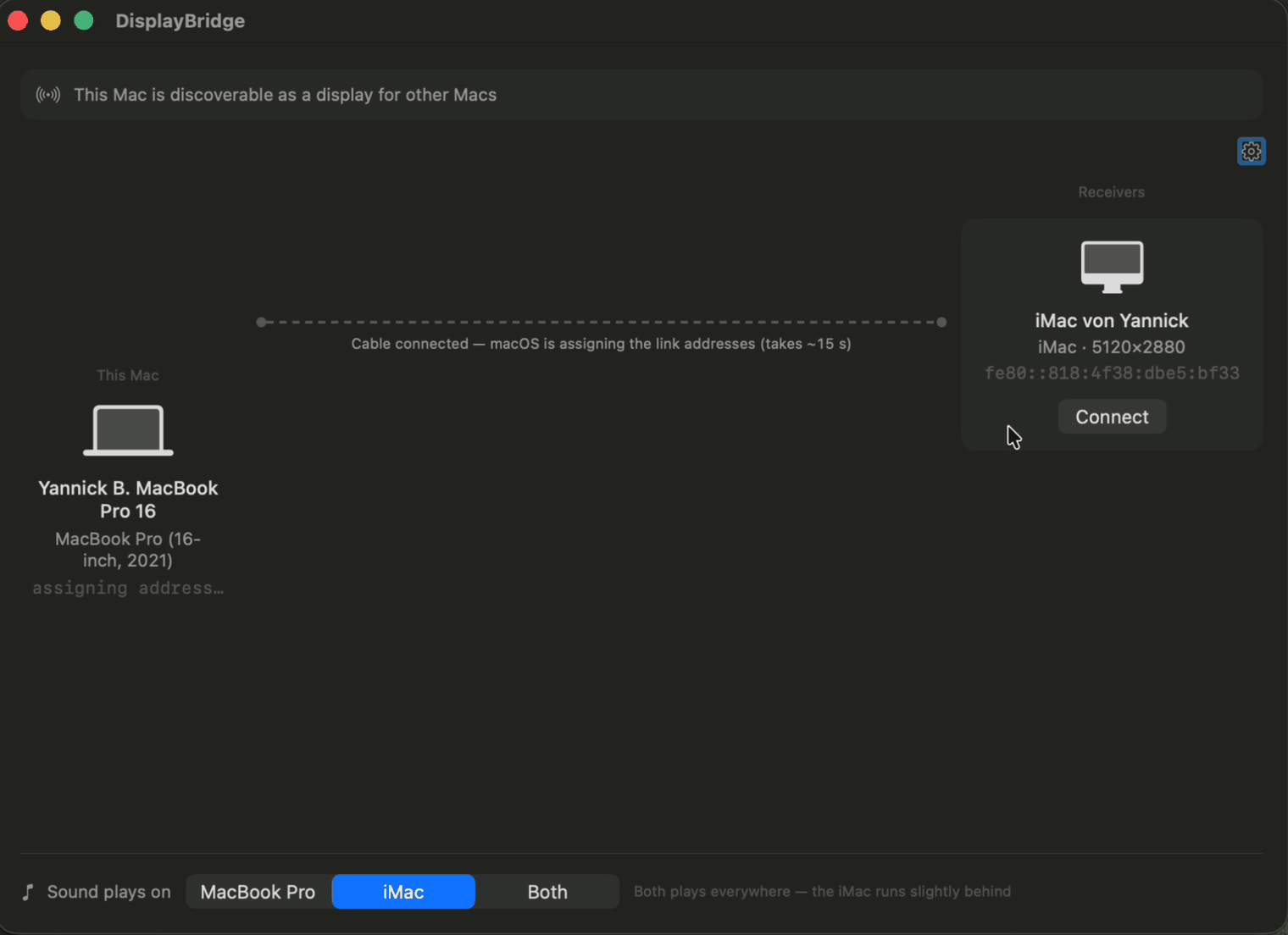
Task: Click MacBook Pro (16-inch, 2021) model text
Action: [128, 550]
